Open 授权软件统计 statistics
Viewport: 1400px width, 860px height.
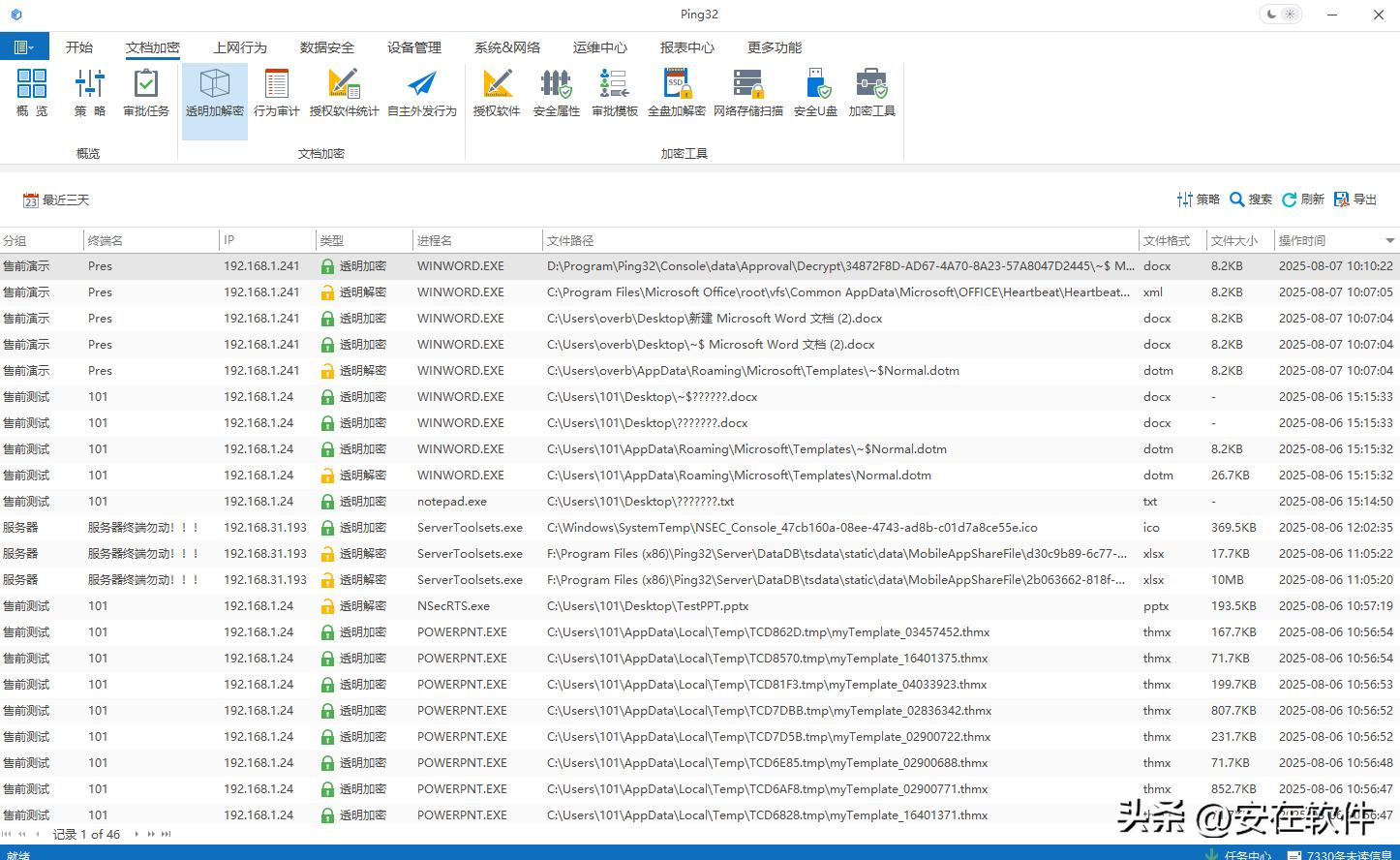click(x=344, y=94)
